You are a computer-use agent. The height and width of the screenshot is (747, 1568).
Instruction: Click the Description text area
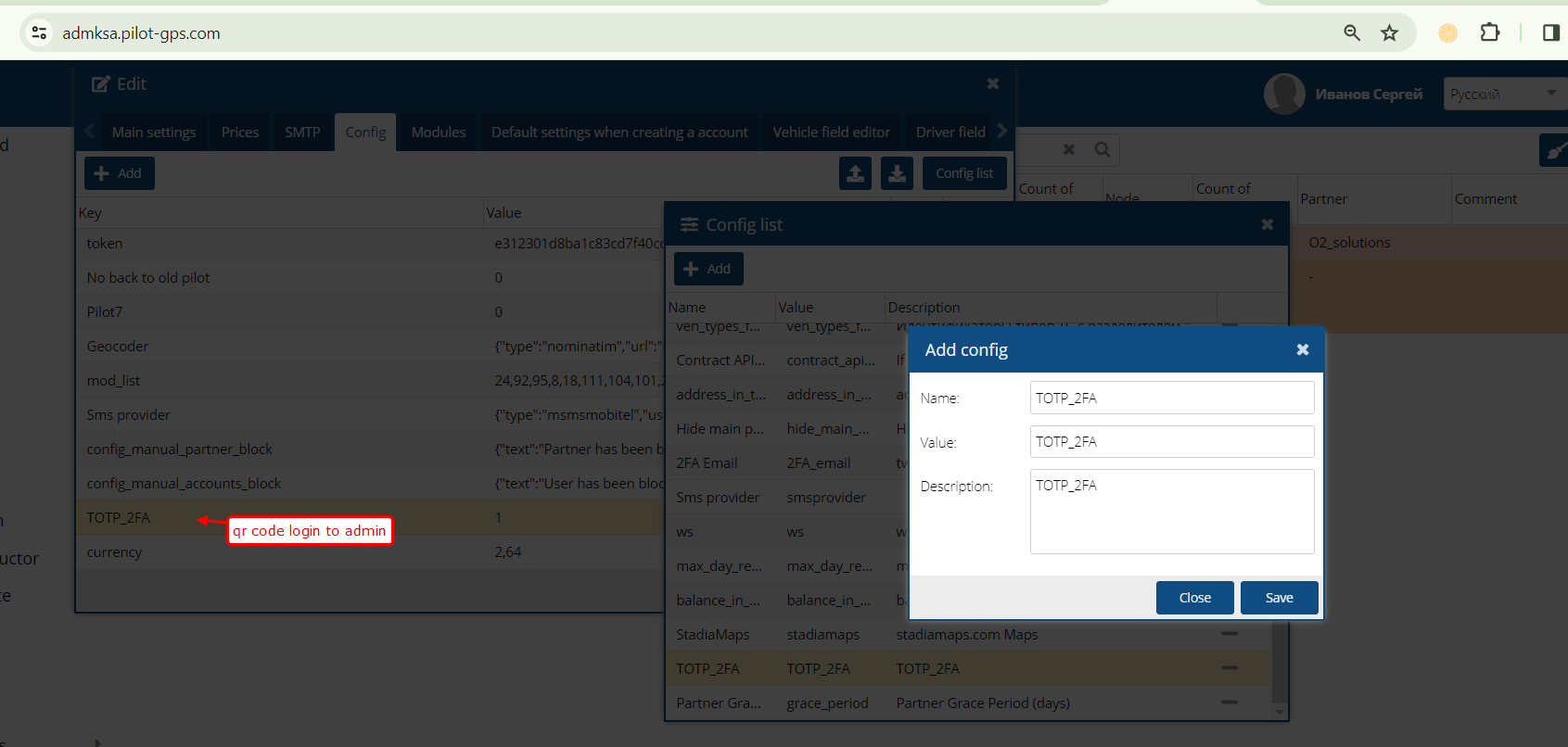point(1171,511)
